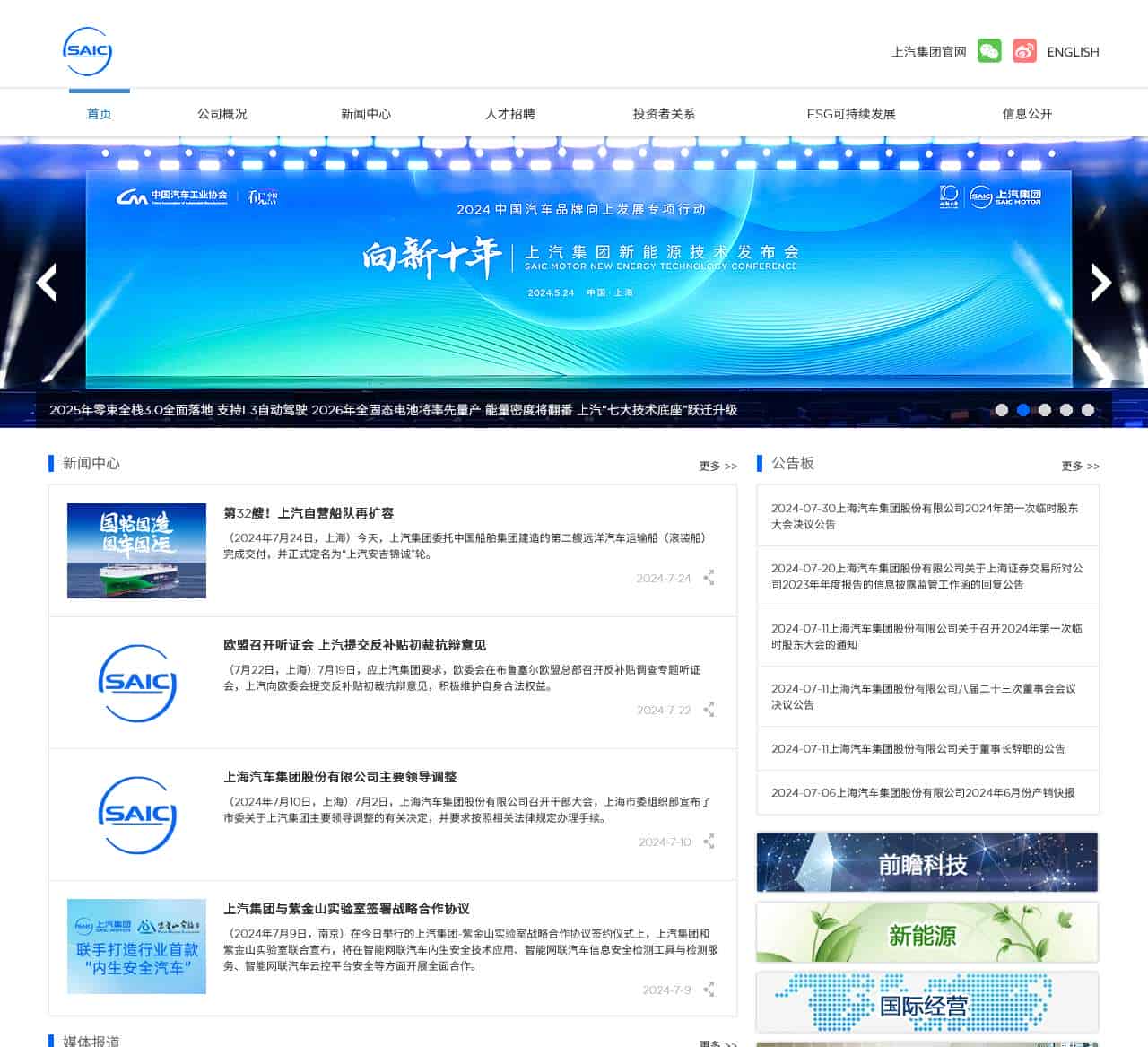Viewport: 1148px width, 1047px height.
Task: Open the 国际经营 banner
Action: click(927, 1002)
